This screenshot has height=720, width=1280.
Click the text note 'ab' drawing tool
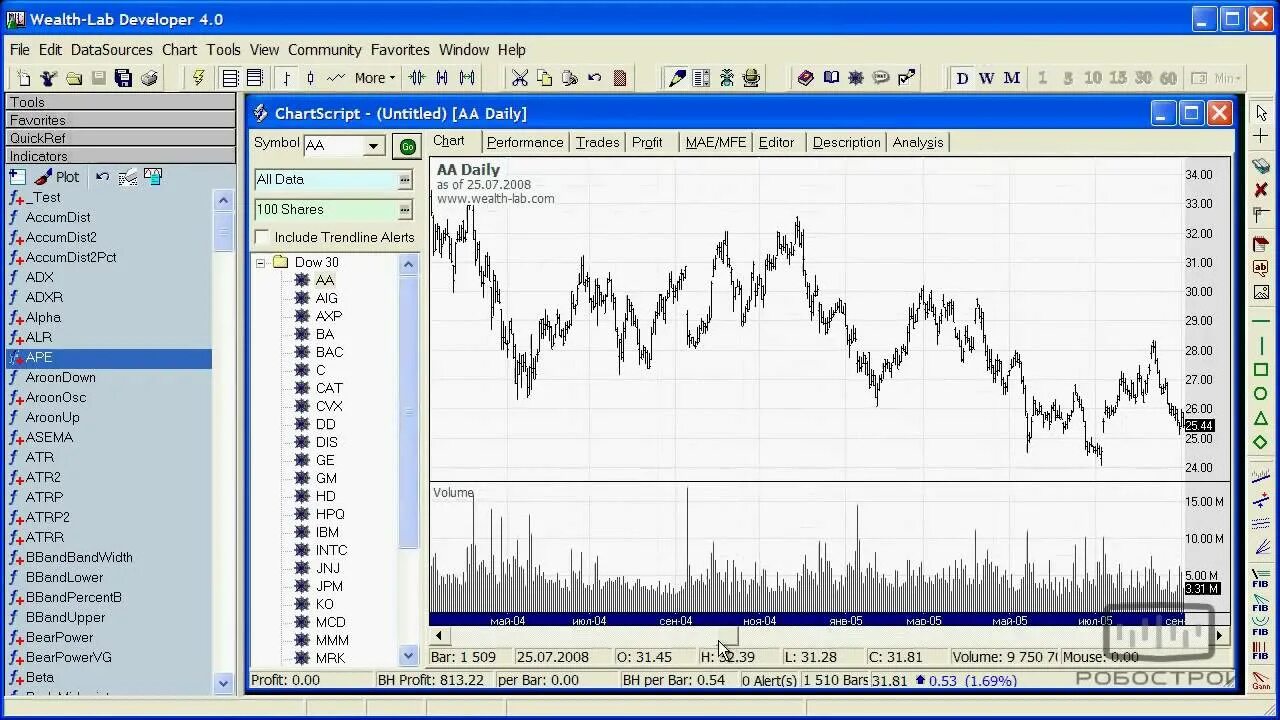click(x=1261, y=268)
